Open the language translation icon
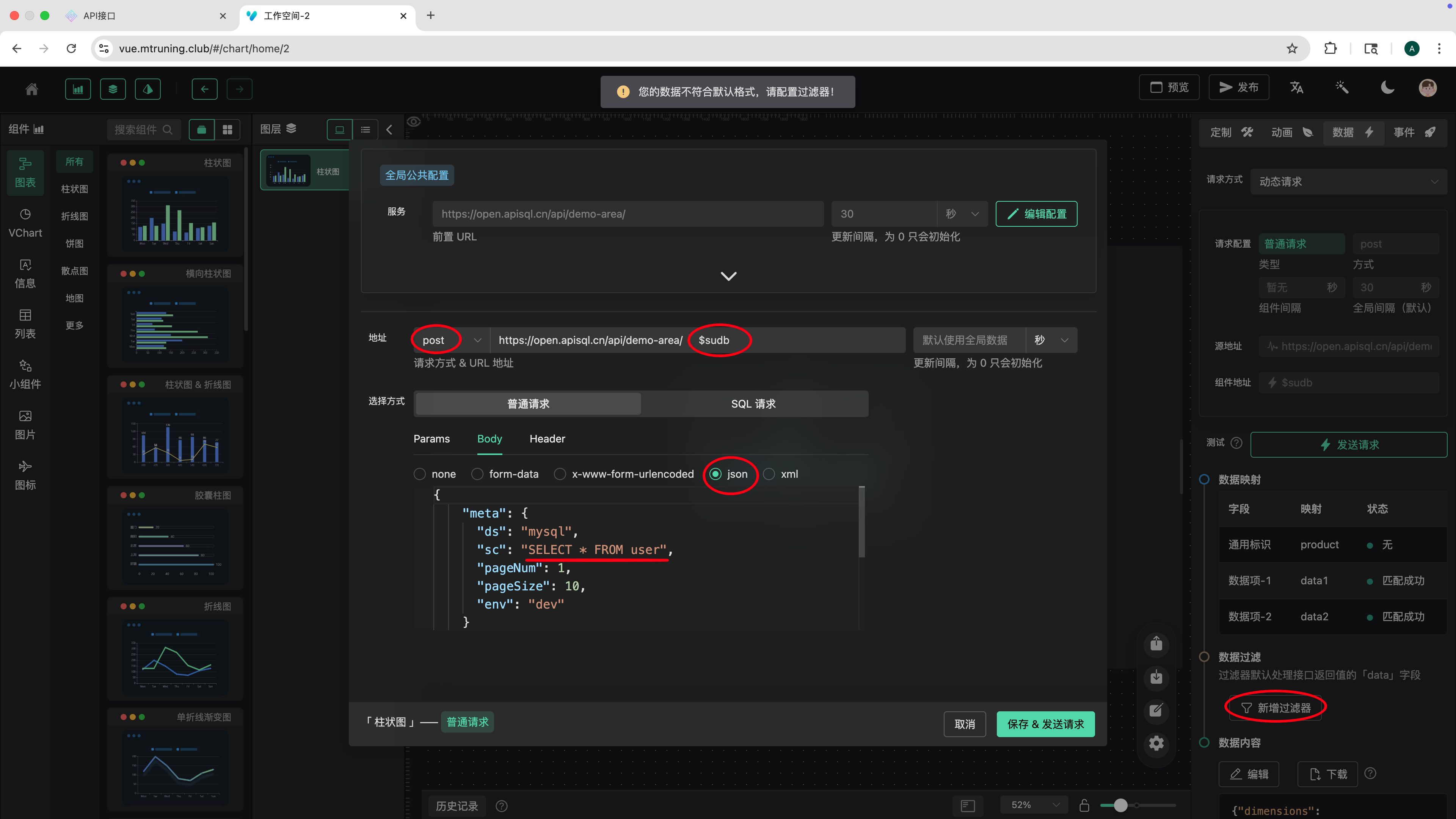Screen dimensions: 1456x819 coord(1297,88)
